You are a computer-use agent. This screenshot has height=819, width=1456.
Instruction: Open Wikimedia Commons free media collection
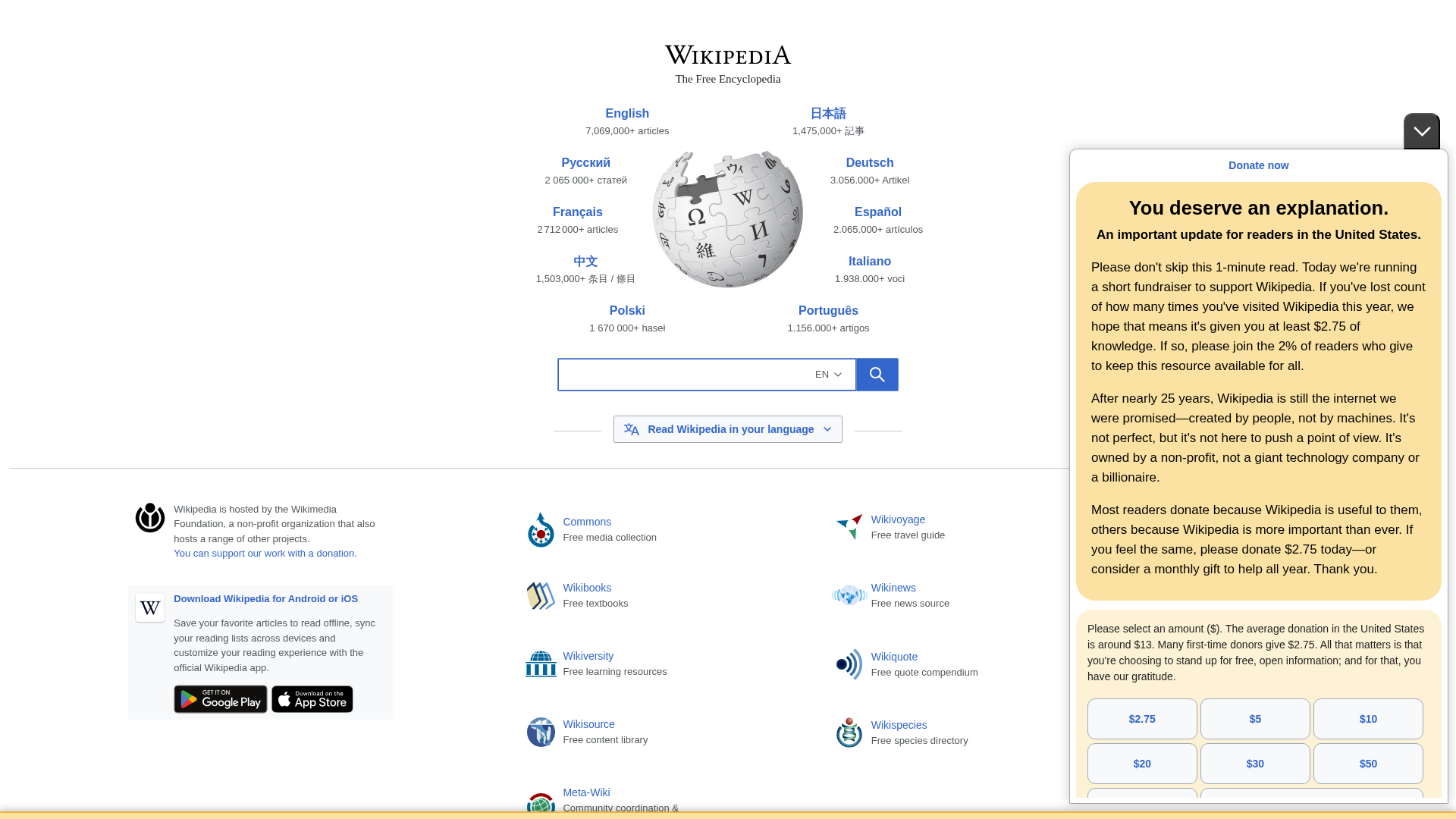point(586,522)
